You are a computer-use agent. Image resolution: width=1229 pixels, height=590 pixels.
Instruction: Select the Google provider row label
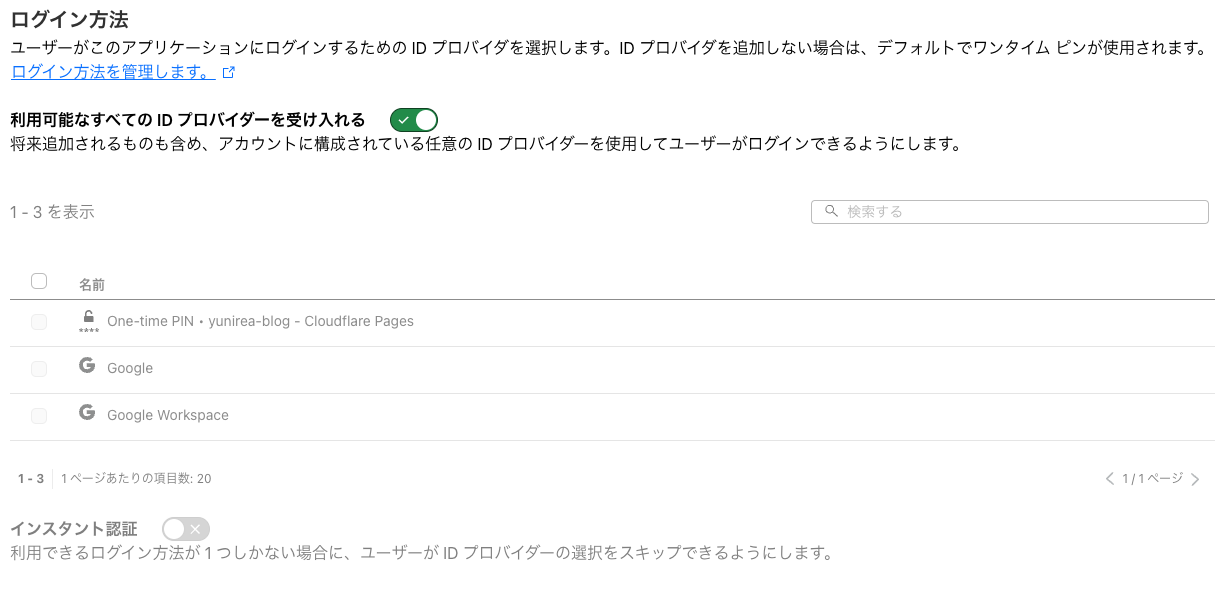coord(130,369)
